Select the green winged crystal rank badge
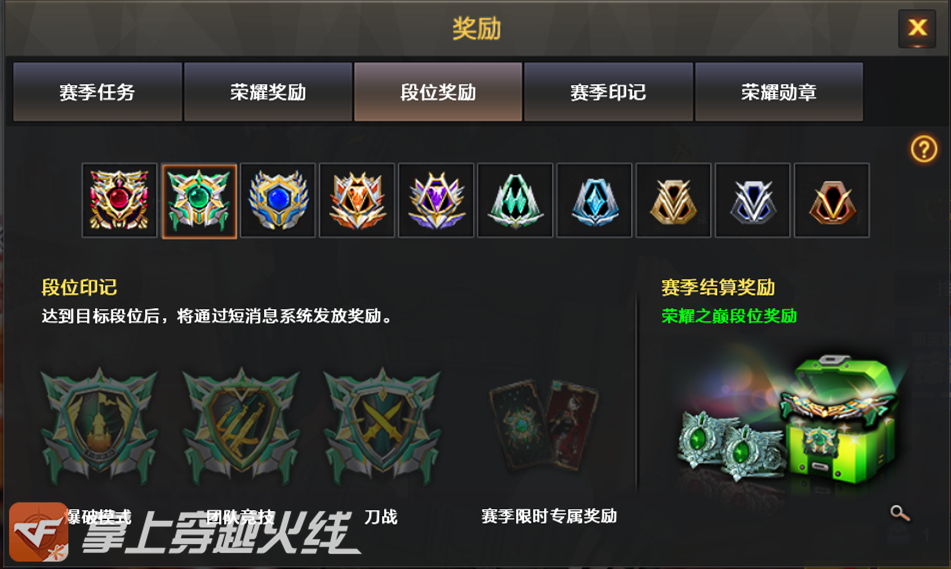The height and width of the screenshot is (569, 951). coord(516,200)
